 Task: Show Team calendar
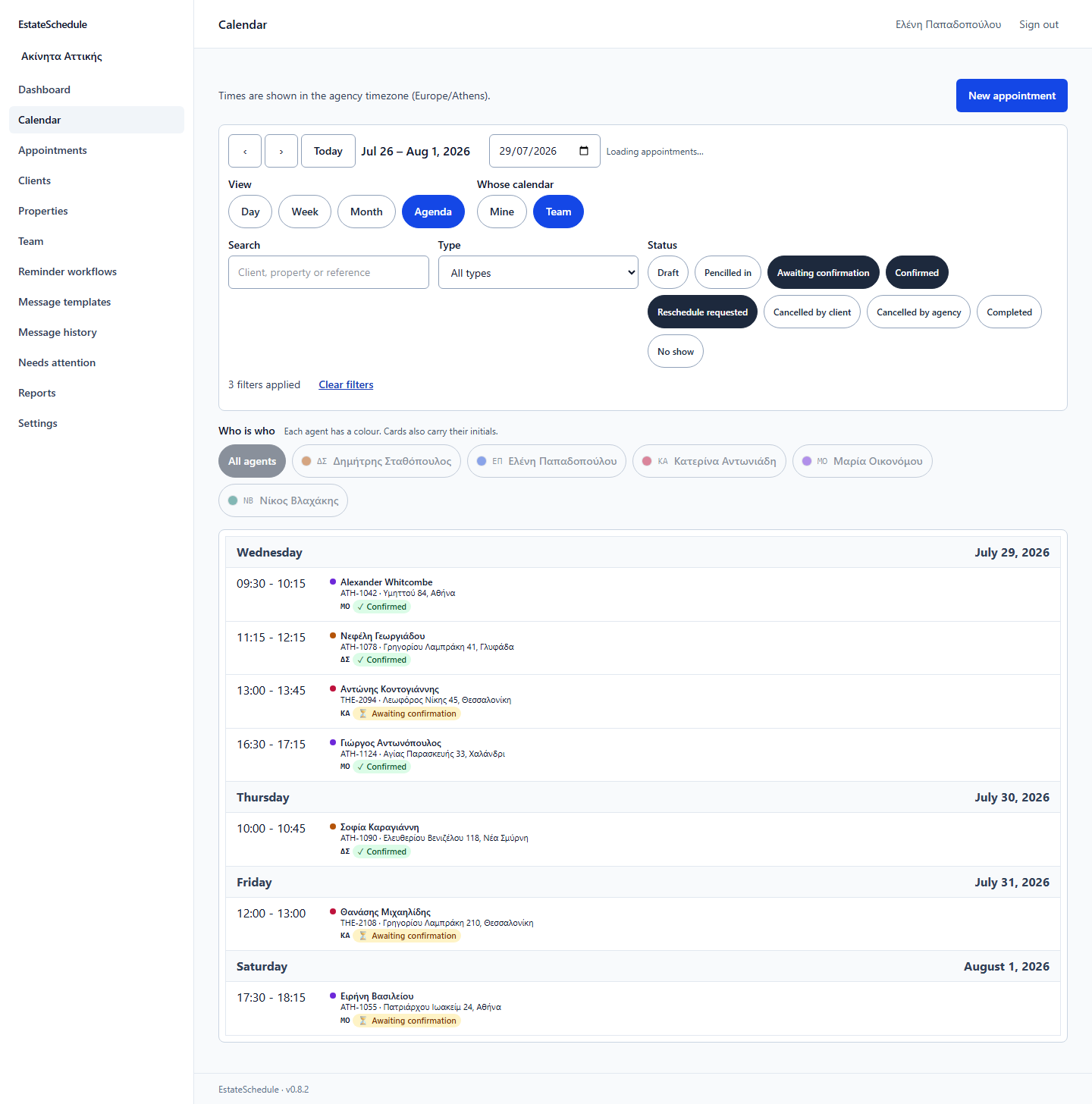559,212
